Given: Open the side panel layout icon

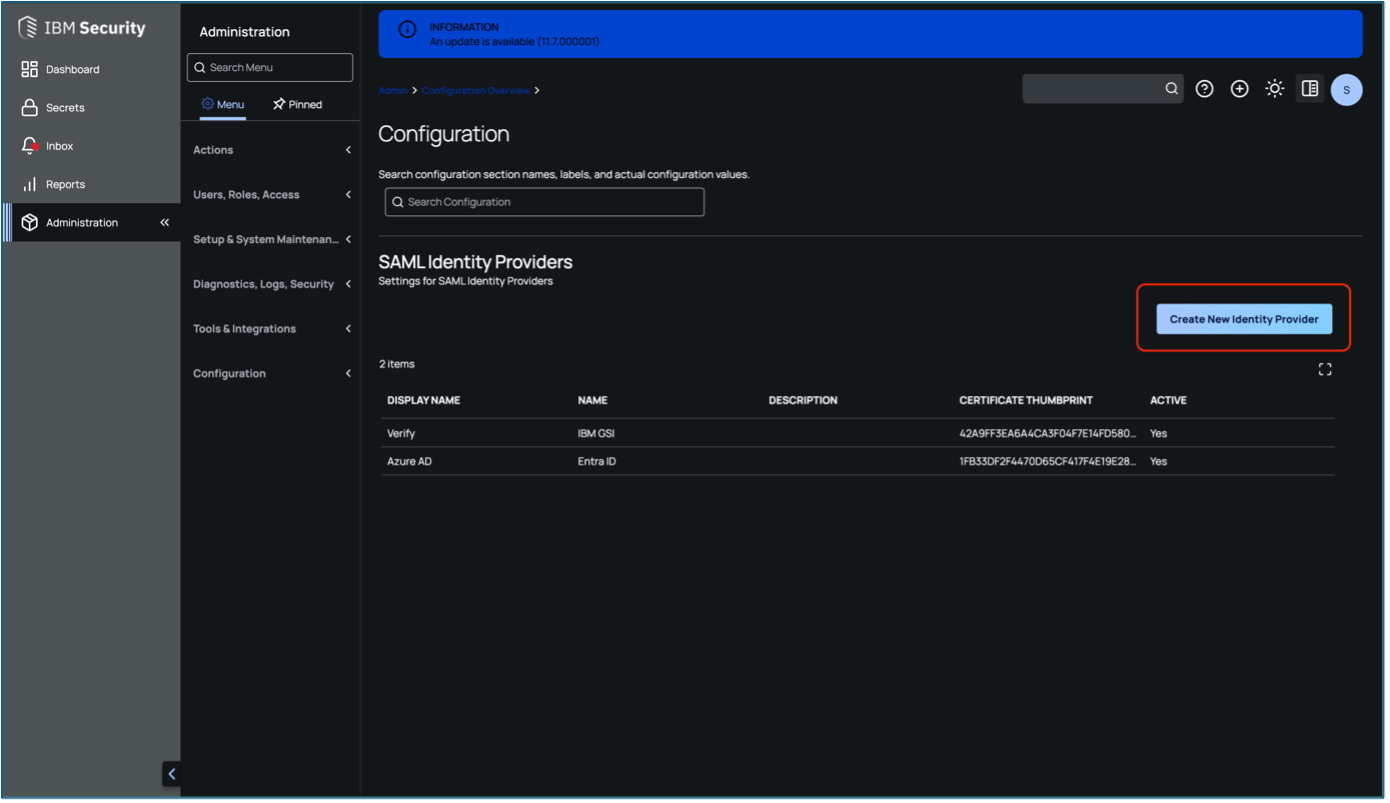Looking at the screenshot, I should [1310, 89].
